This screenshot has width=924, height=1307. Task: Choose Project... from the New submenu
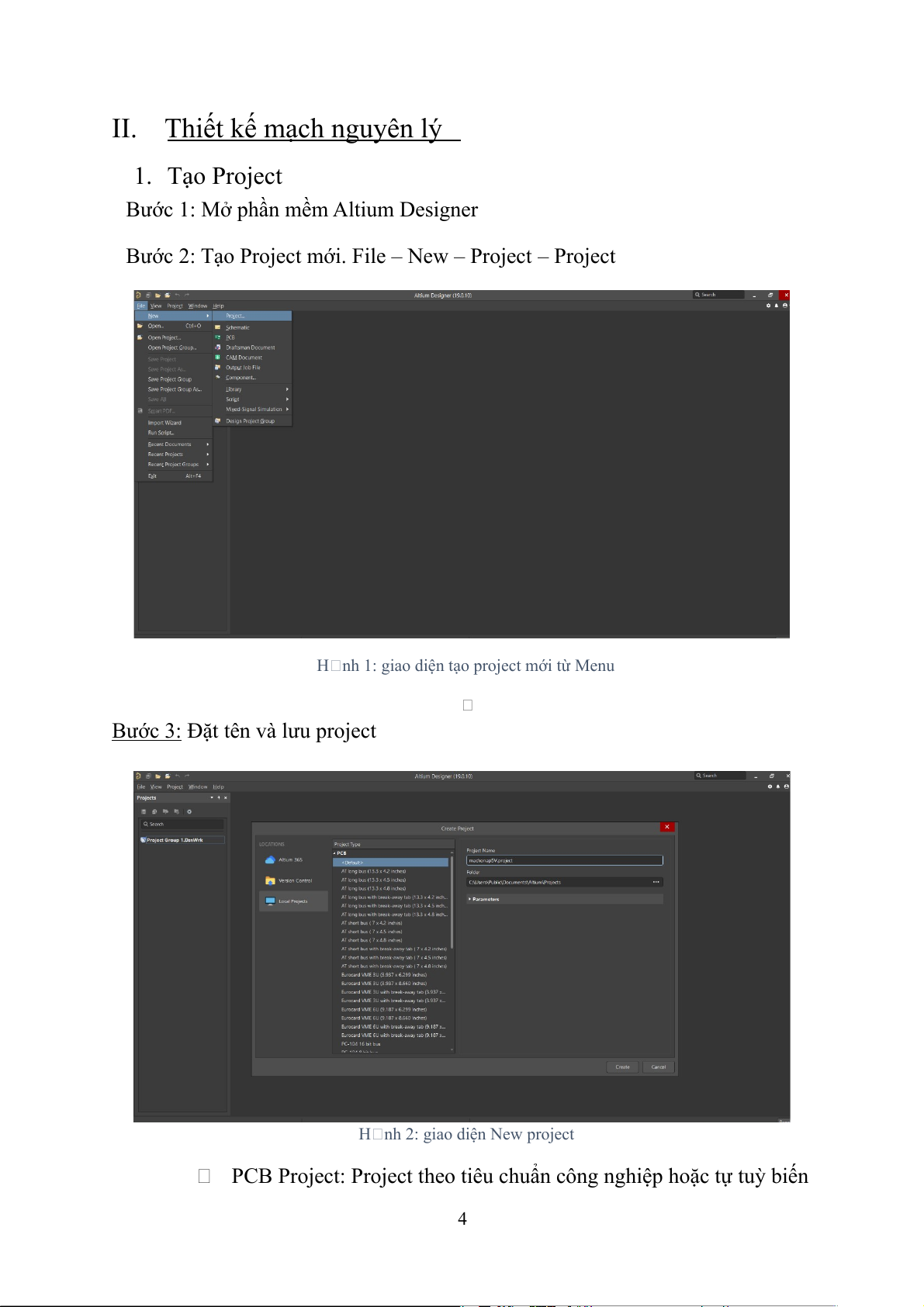tap(236, 316)
